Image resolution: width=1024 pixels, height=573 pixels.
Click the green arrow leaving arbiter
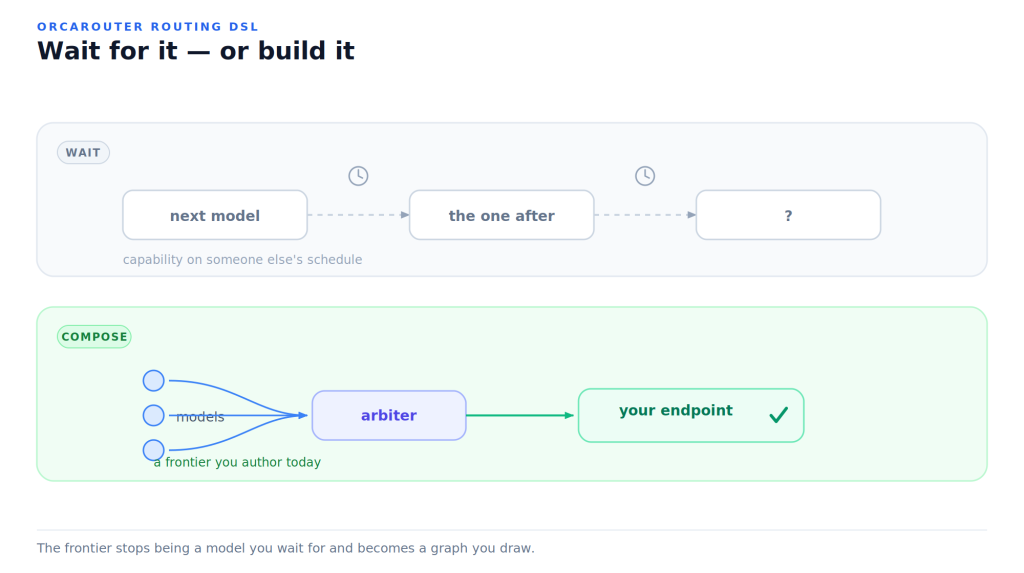point(520,415)
